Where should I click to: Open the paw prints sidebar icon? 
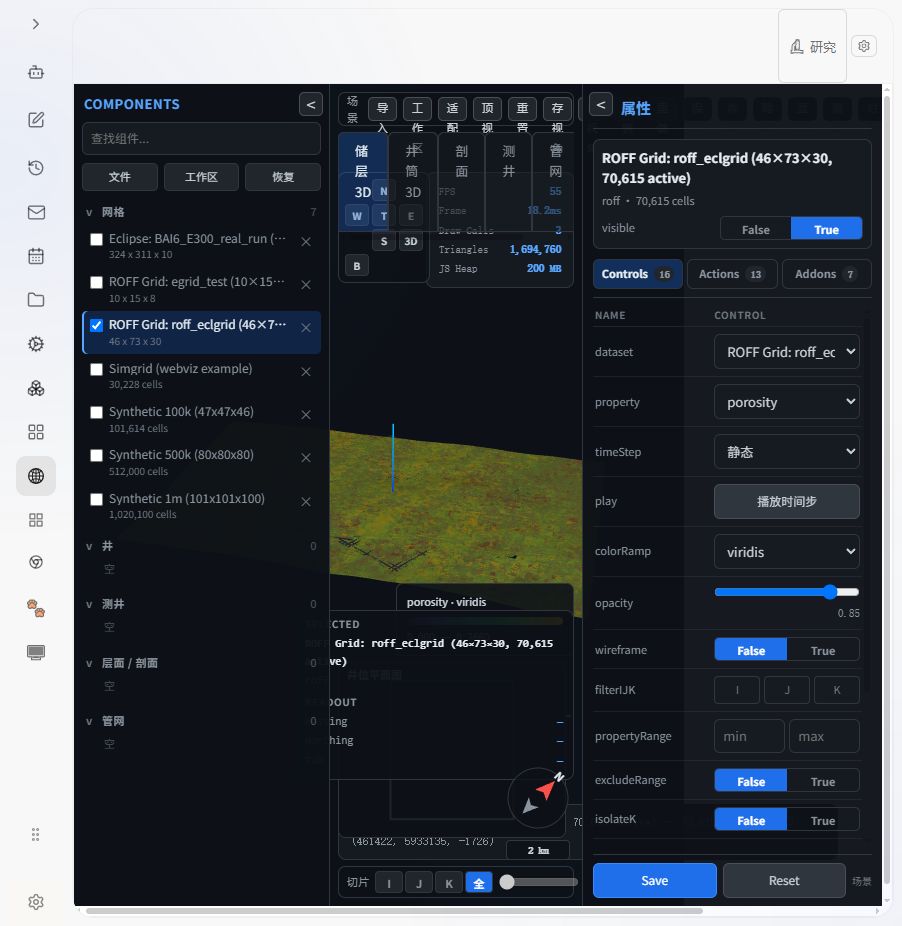36,608
